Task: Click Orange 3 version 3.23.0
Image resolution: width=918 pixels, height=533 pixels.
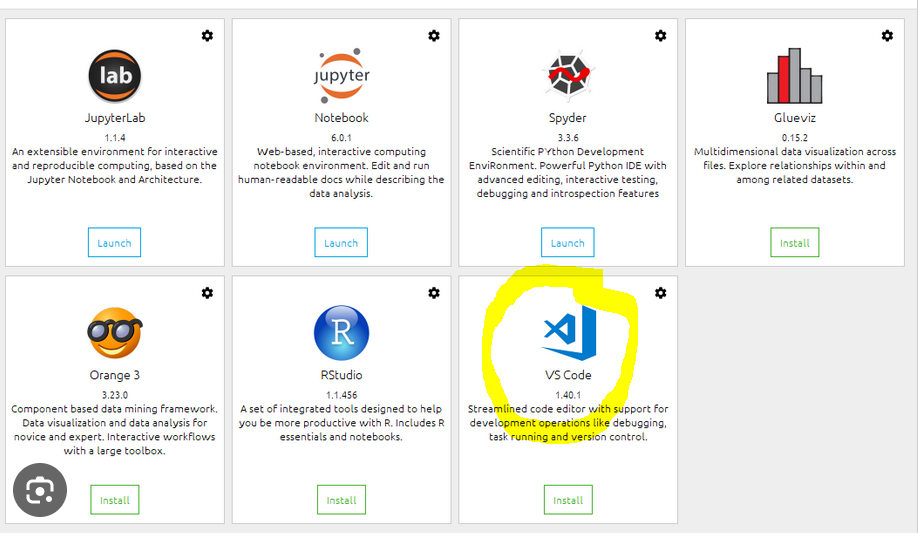Action: pyautogui.click(x=115, y=395)
